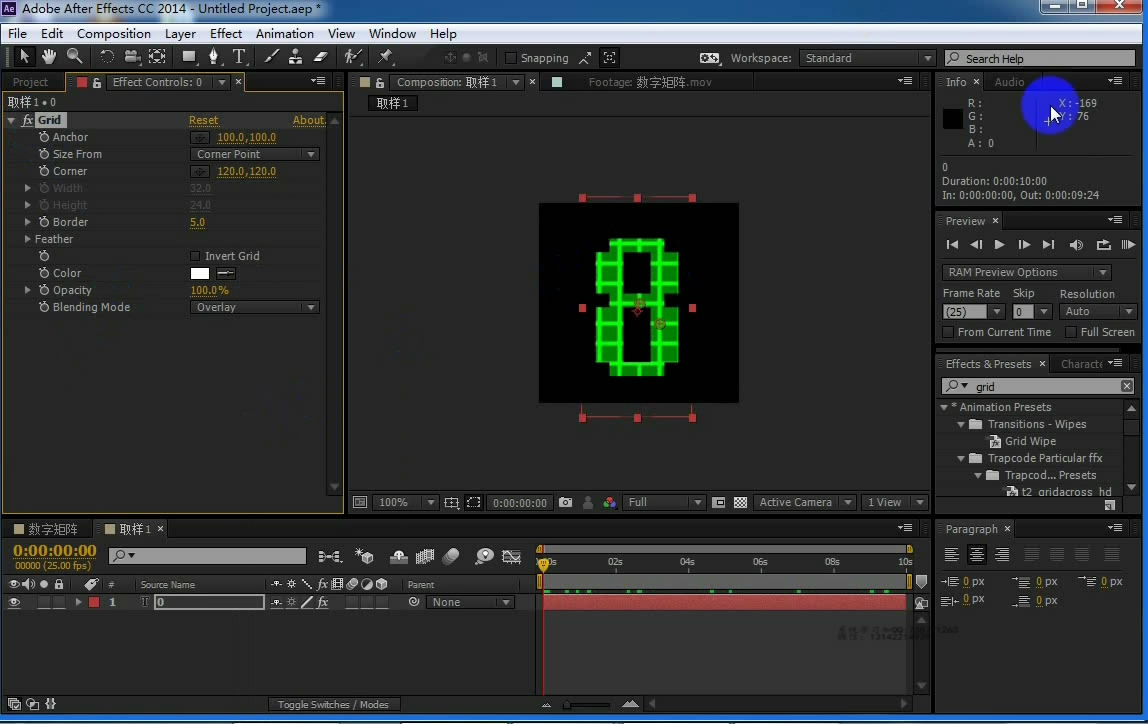Collapse the Trapcode Particular ffx folder
This screenshot has width=1148, height=724.
click(961, 458)
